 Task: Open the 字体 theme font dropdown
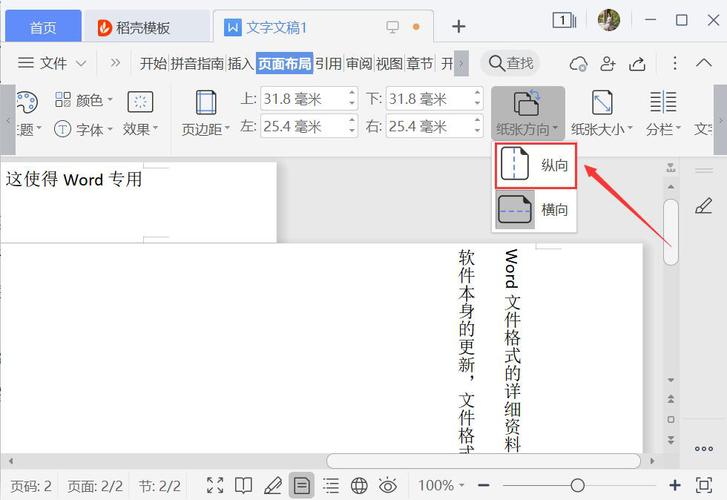point(83,129)
